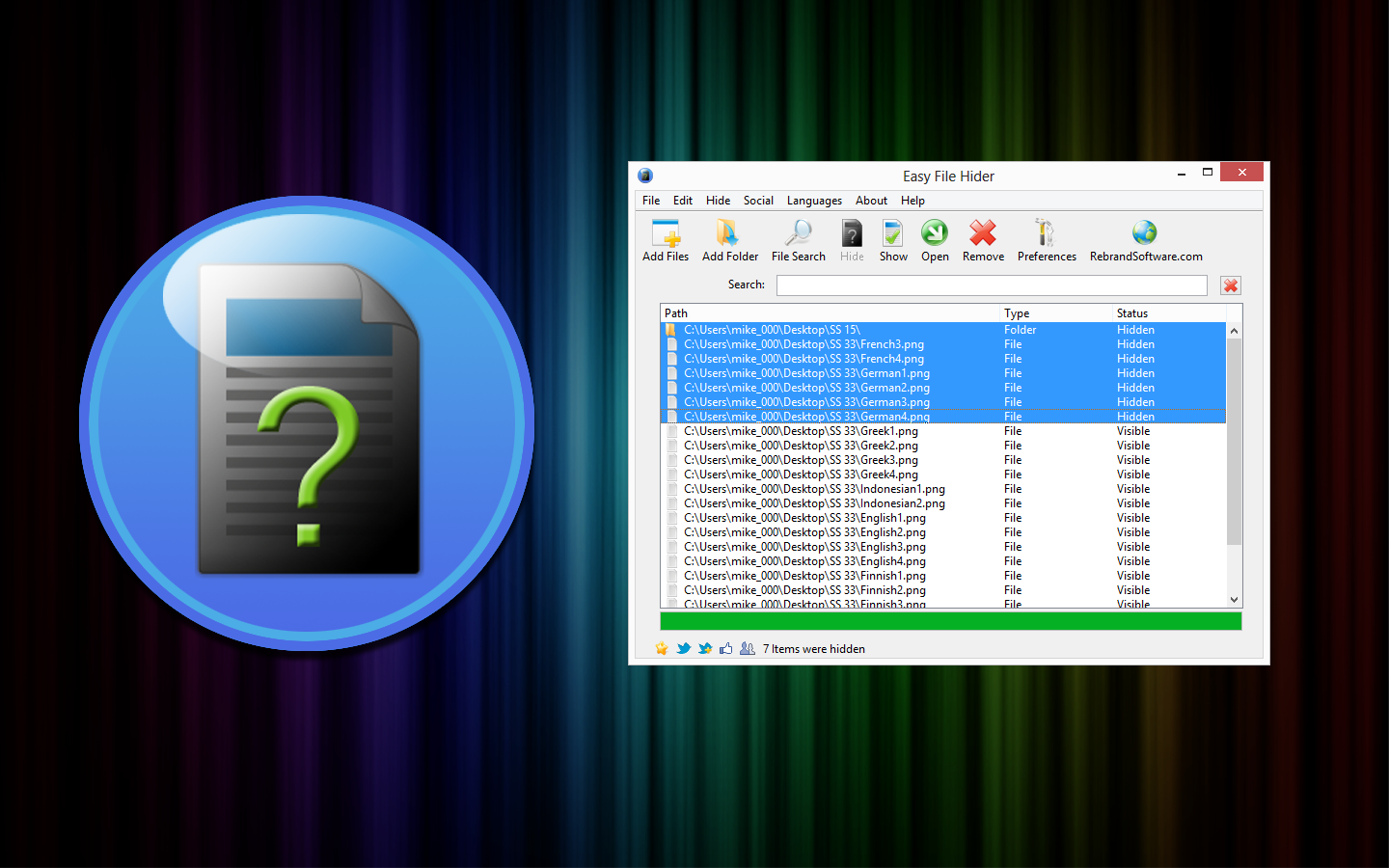Open File Search from the toolbar
The height and width of the screenshot is (868, 1389).
point(798,234)
